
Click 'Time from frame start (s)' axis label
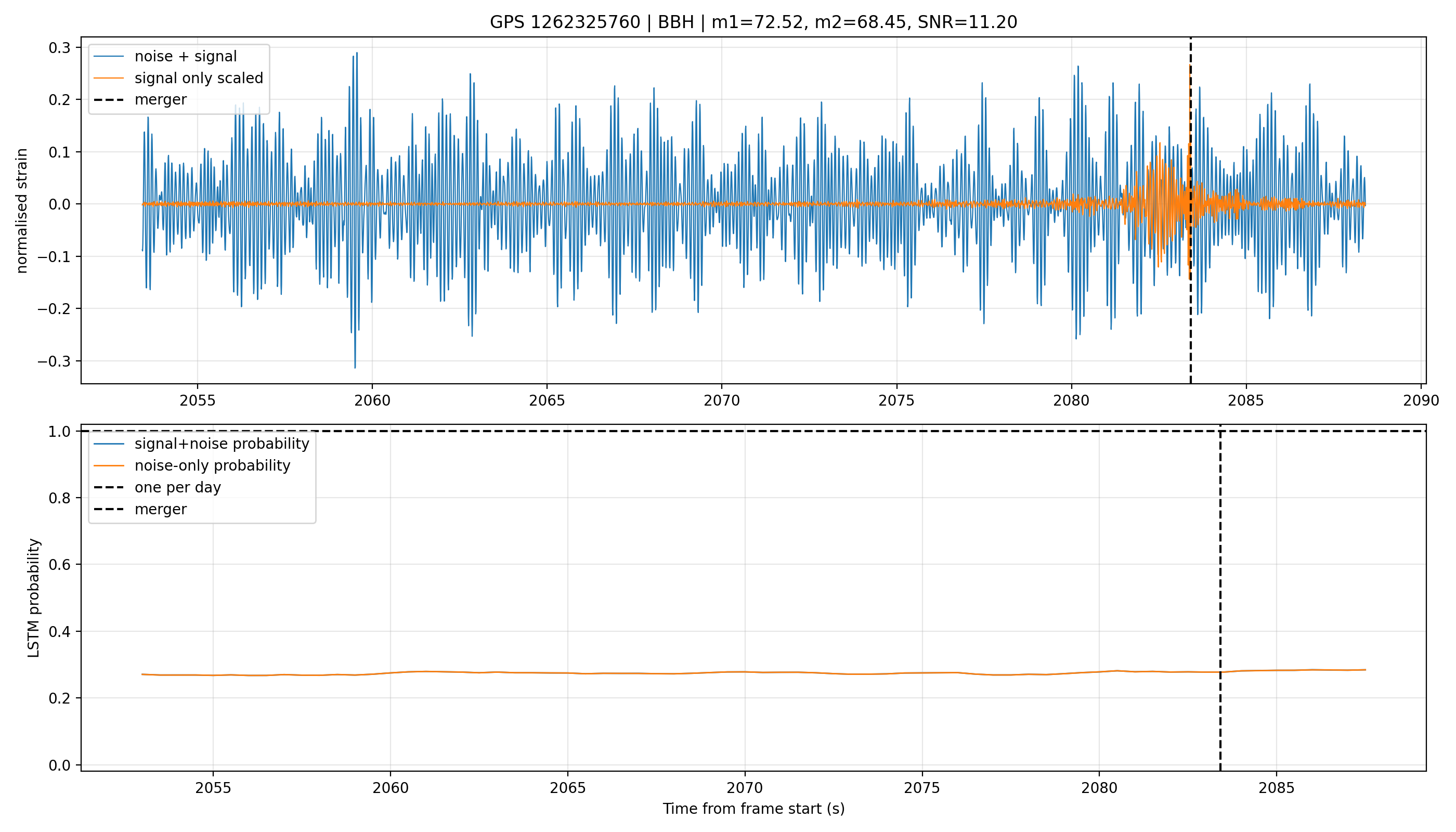[753, 809]
